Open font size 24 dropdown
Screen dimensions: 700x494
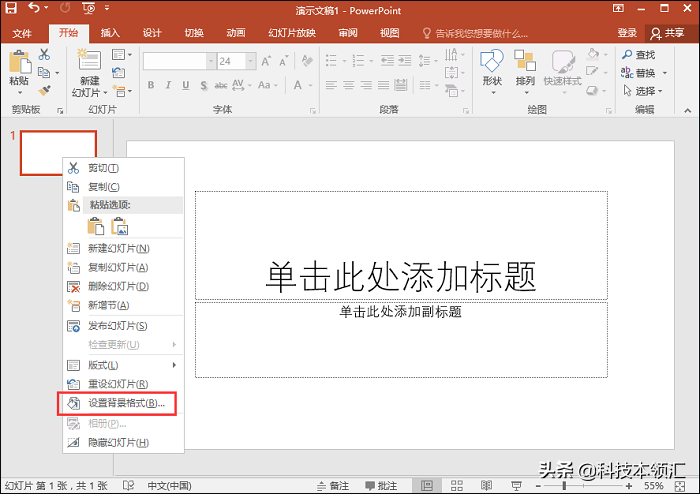[x=250, y=61]
